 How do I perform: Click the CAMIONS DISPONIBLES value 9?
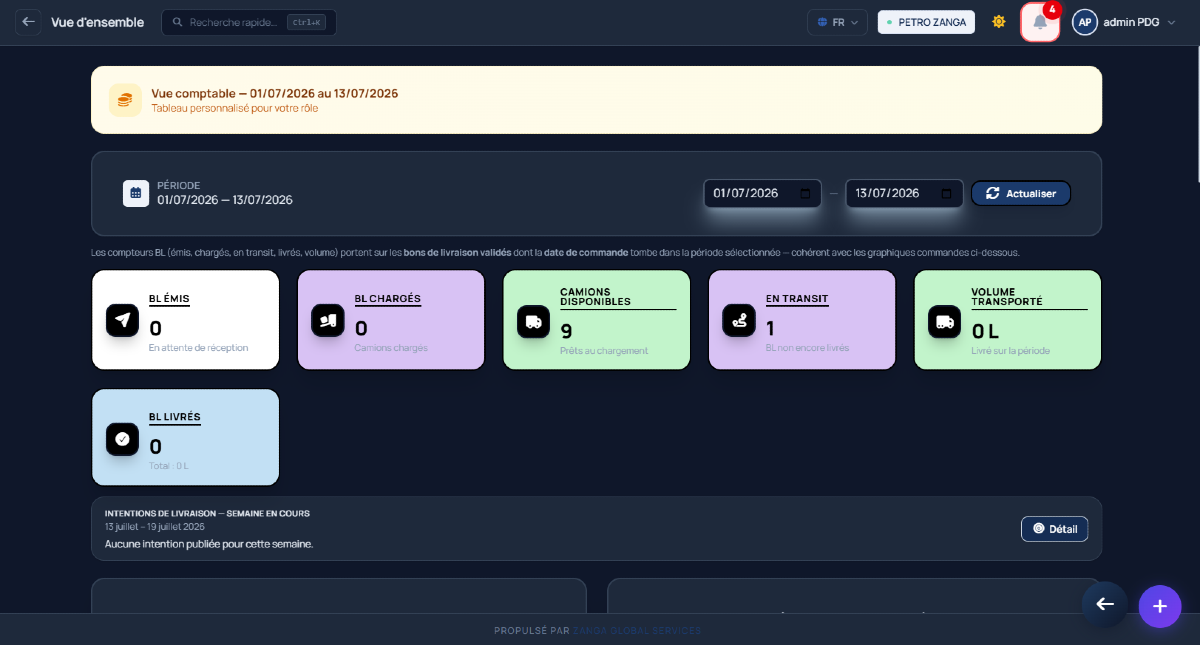point(566,331)
